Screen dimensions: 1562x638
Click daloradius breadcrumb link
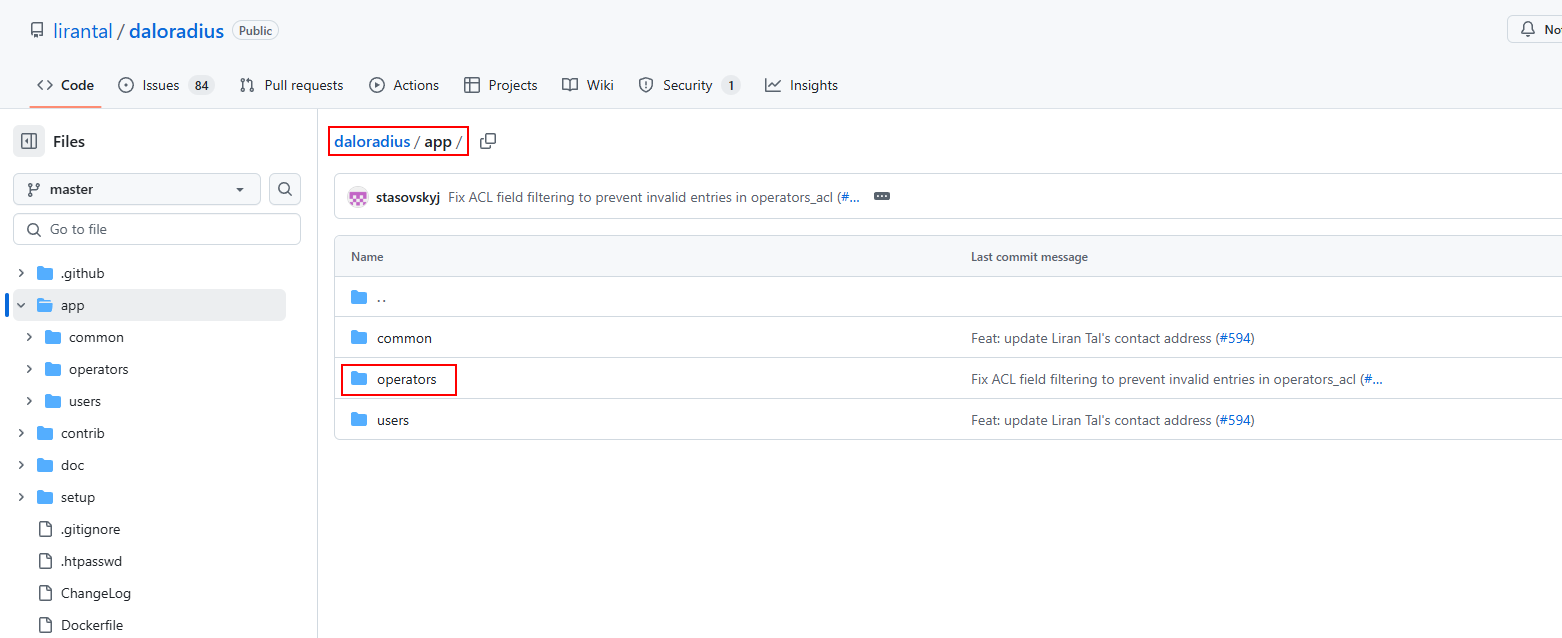coord(372,141)
